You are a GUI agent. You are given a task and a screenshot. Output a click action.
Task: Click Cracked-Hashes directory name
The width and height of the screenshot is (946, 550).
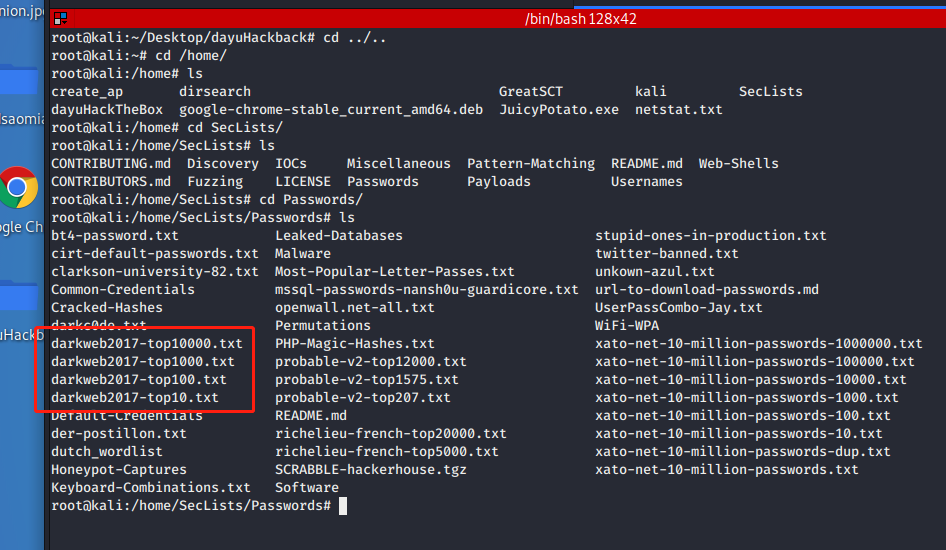click(x=107, y=308)
